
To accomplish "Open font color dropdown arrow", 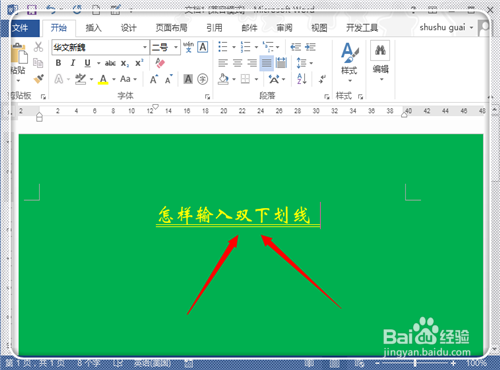I will point(114,79).
